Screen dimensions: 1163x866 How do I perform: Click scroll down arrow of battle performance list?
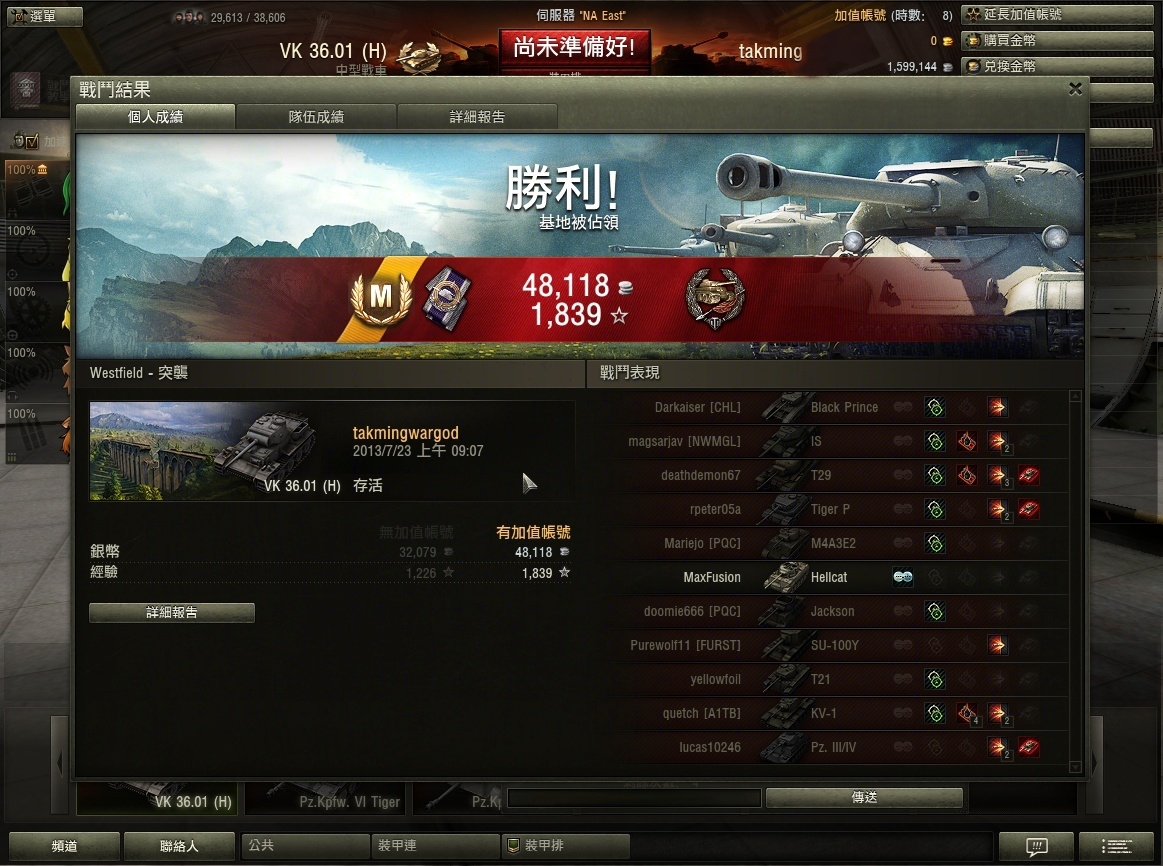point(1075,767)
